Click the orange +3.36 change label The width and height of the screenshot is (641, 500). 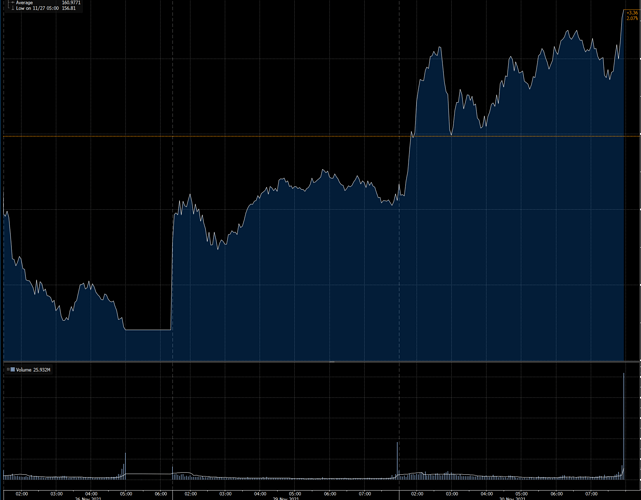tap(632, 12)
